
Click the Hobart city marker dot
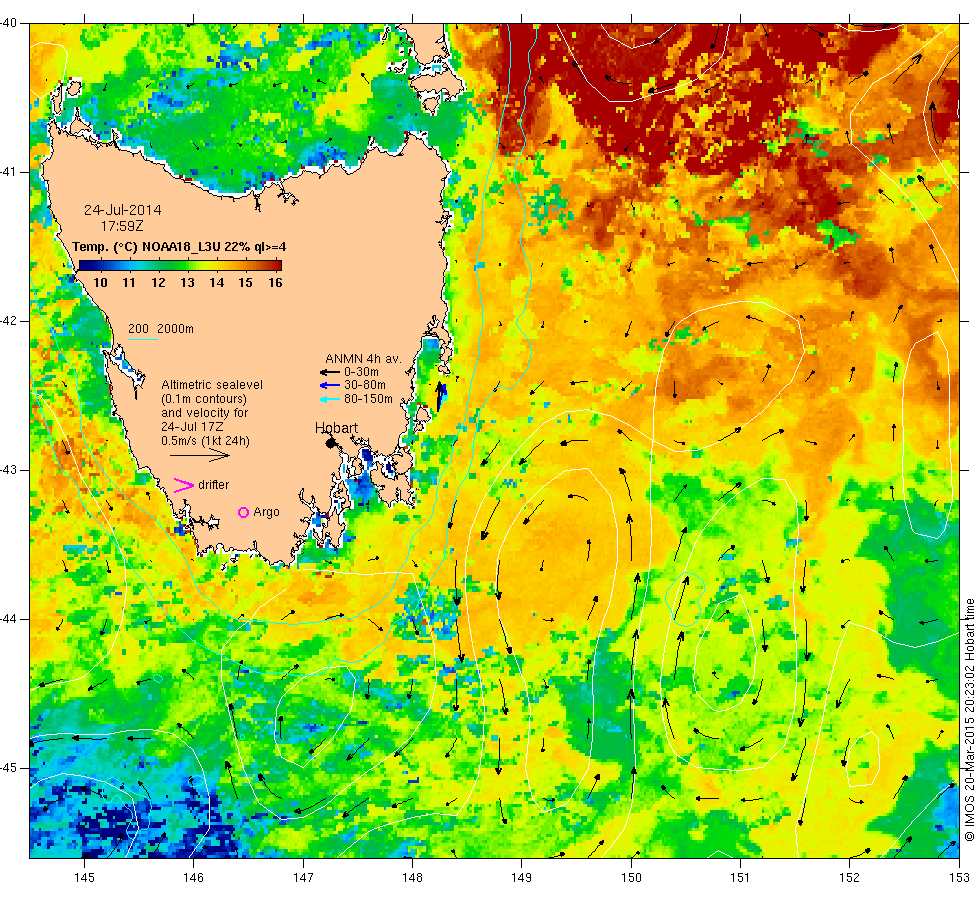[331, 443]
